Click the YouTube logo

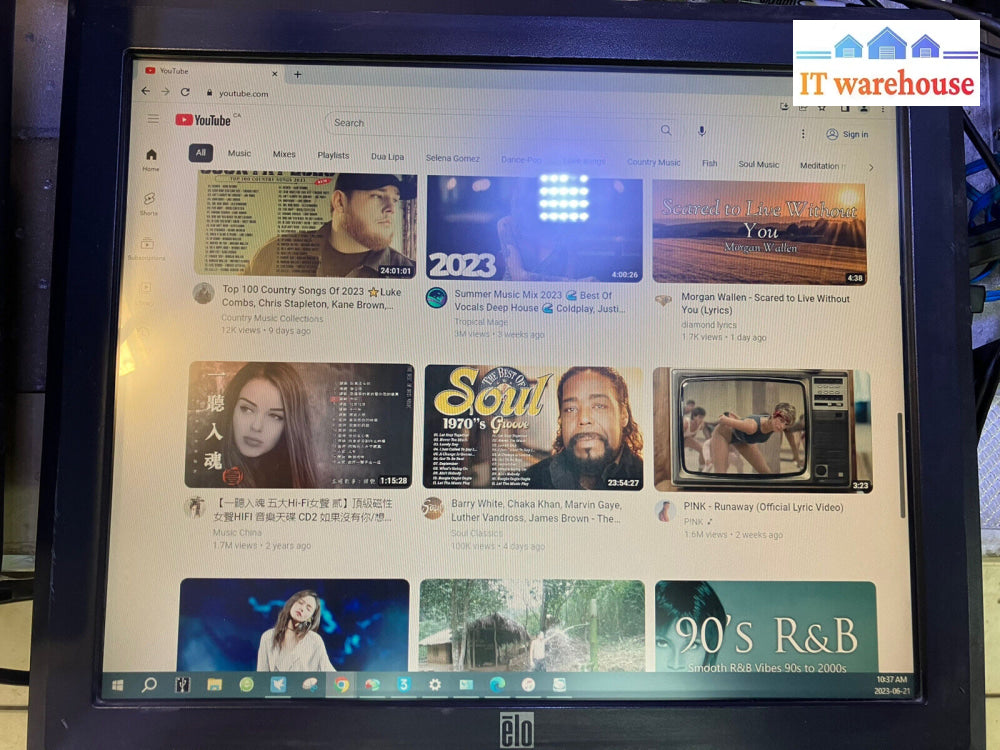pos(204,120)
